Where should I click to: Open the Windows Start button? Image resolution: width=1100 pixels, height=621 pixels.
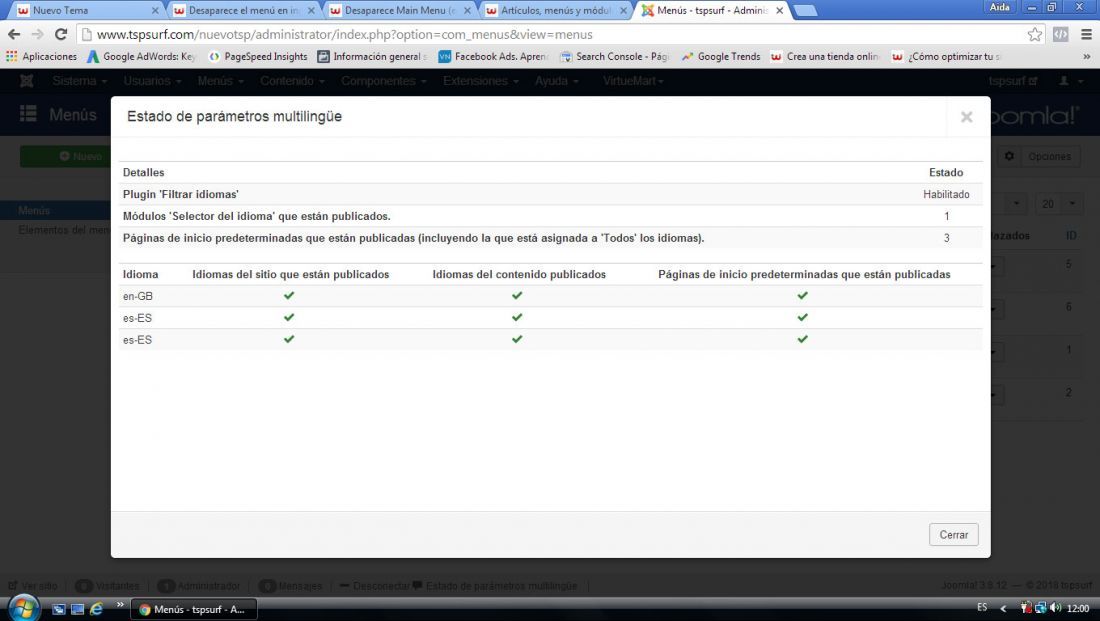pos(23,608)
